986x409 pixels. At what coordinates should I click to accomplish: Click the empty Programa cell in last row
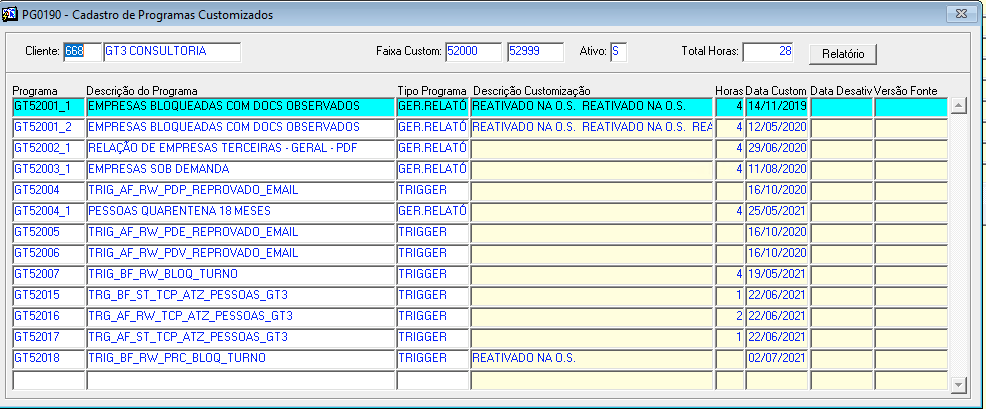click(48, 380)
